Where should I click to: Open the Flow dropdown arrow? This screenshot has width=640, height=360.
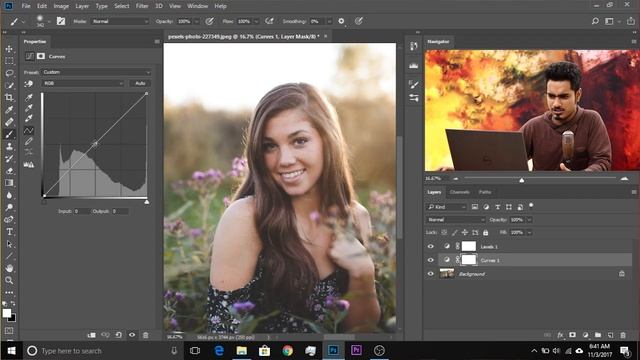[x=256, y=21]
